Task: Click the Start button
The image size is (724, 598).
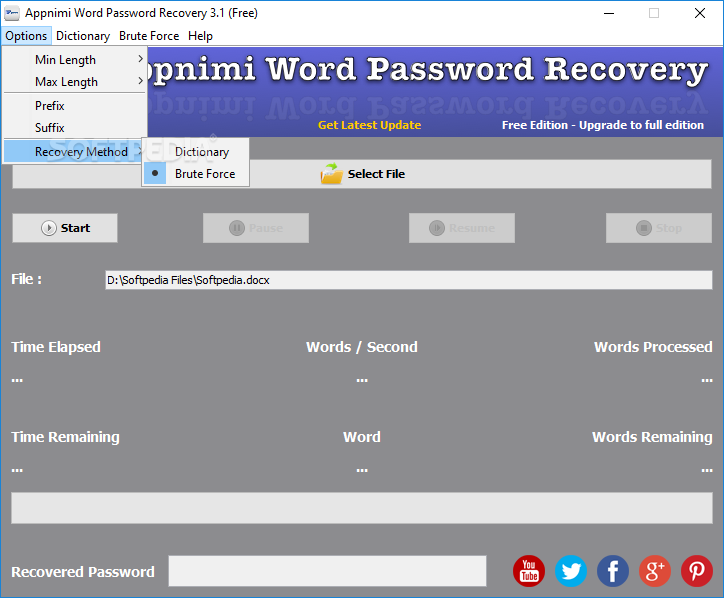Action: pos(65,228)
